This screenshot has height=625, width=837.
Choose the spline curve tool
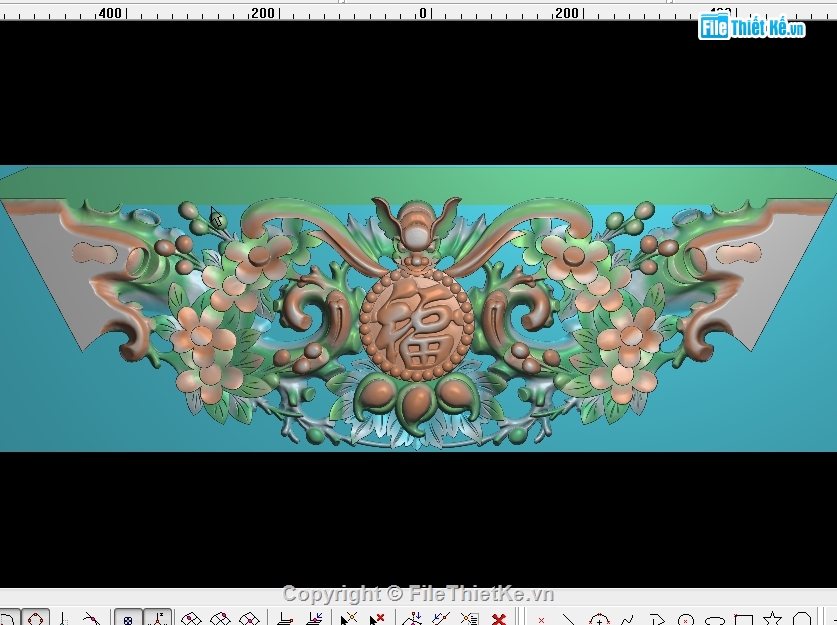click(x=627, y=620)
